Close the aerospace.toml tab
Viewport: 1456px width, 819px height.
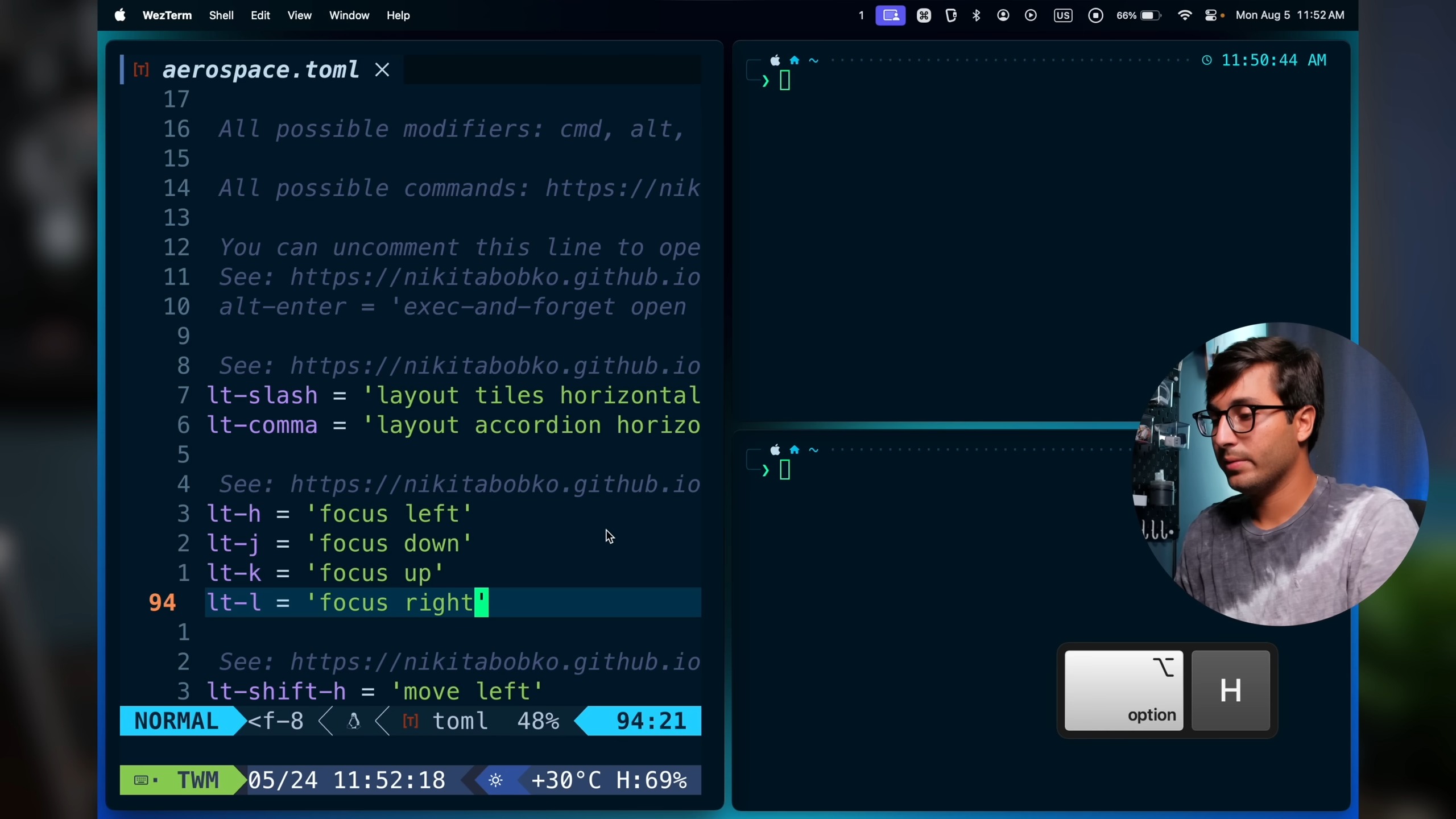tap(382, 70)
